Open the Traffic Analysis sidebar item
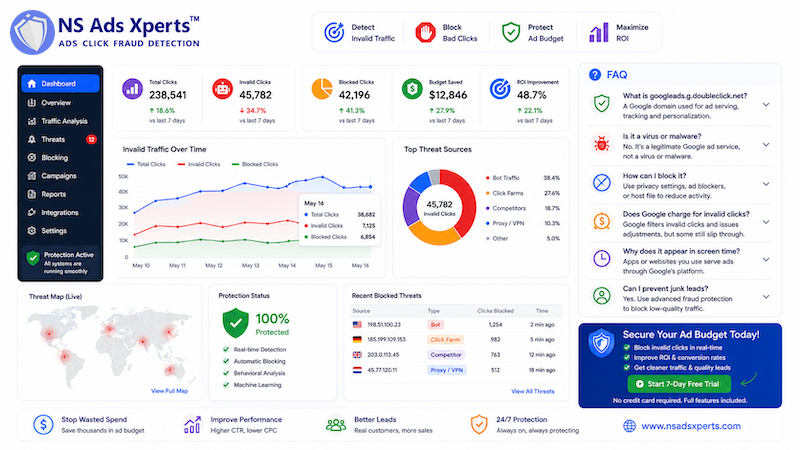The width and height of the screenshot is (800, 450). [60, 121]
